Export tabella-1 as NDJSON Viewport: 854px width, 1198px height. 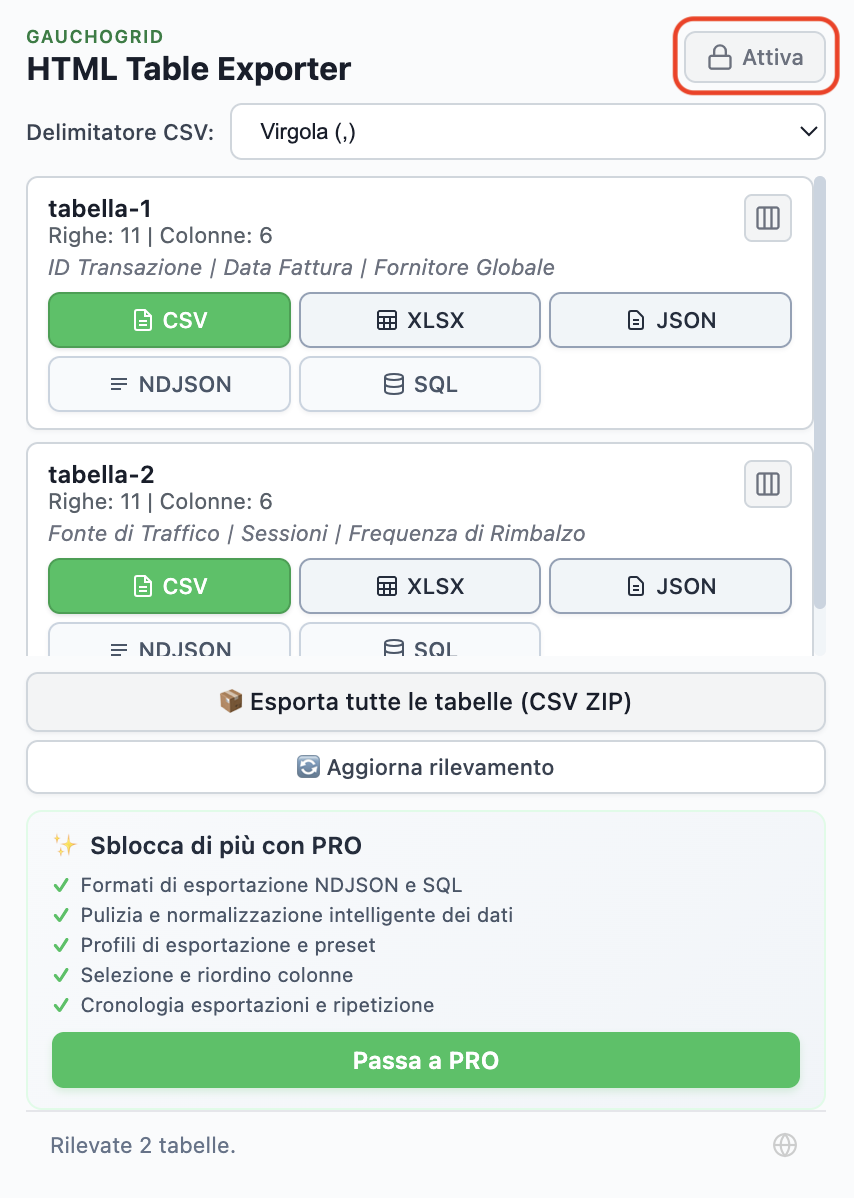click(x=169, y=384)
